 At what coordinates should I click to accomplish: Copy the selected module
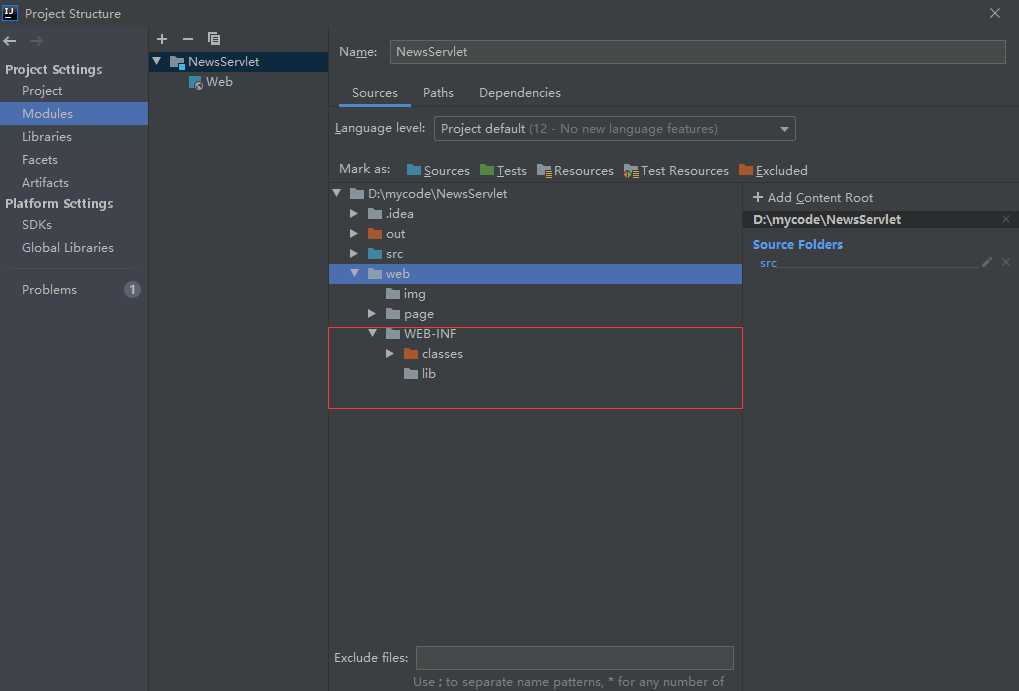[x=214, y=39]
